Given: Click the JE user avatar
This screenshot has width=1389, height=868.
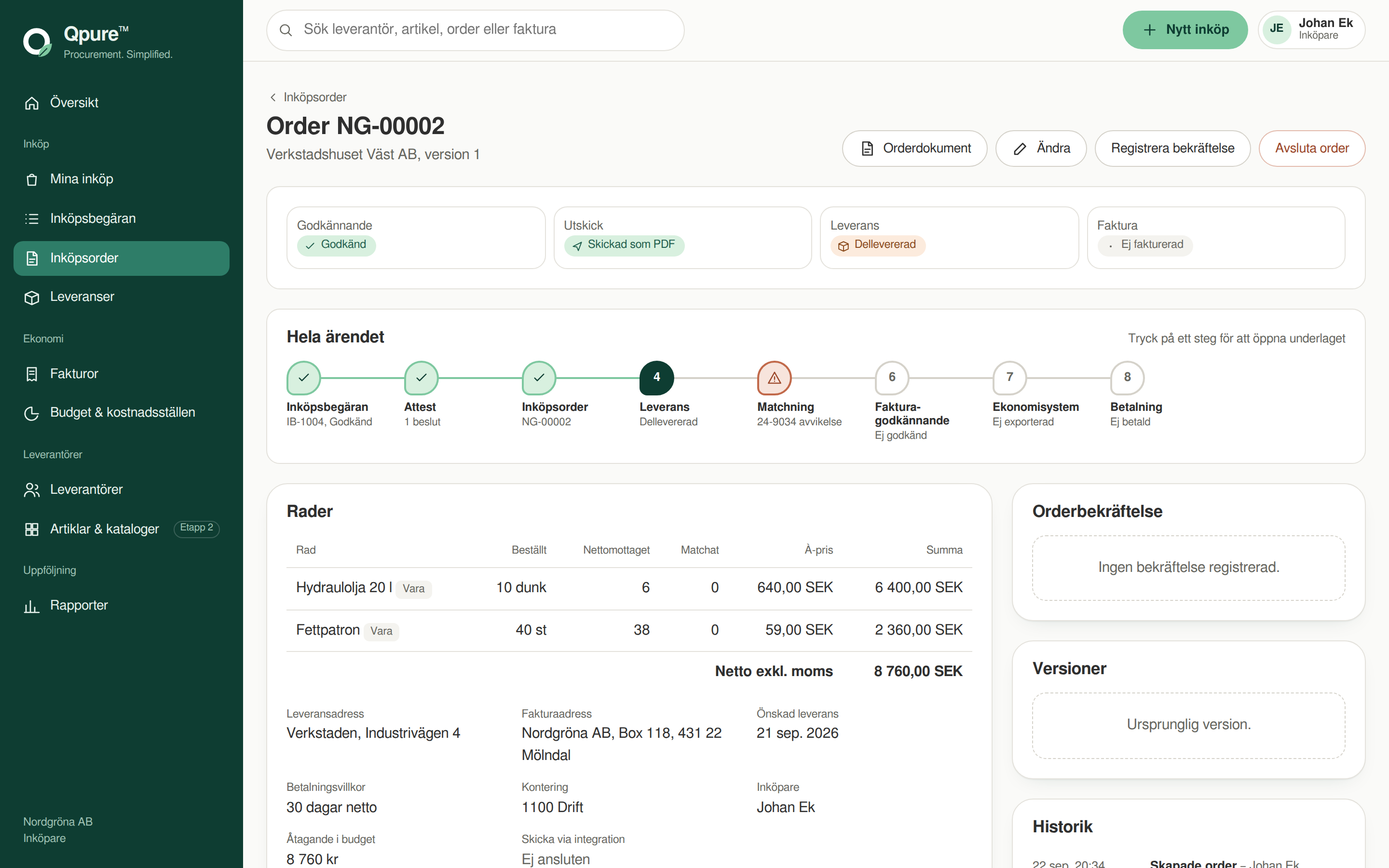Looking at the screenshot, I should [1277, 29].
